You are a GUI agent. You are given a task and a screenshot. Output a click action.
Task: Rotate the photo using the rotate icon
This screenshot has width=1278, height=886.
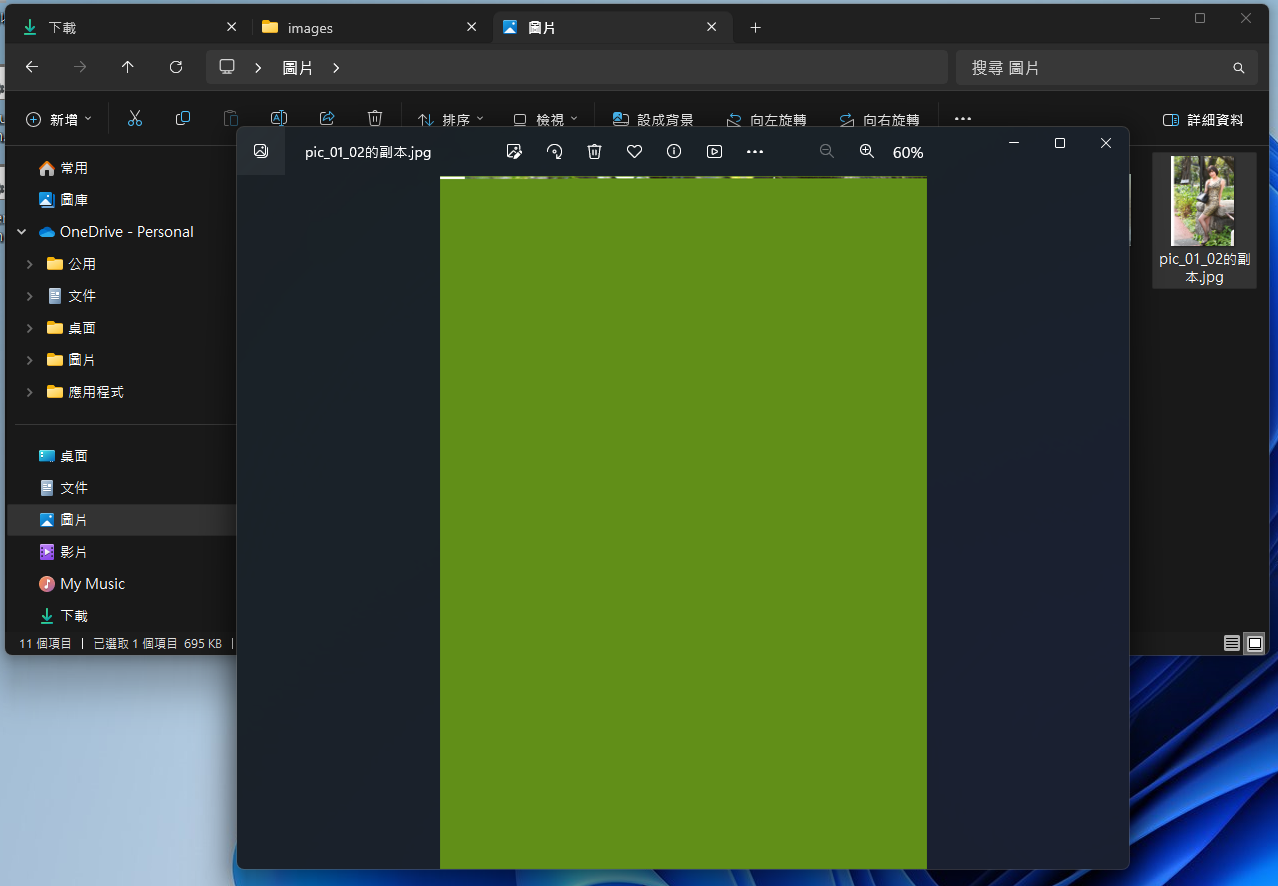[x=554, y=152]
